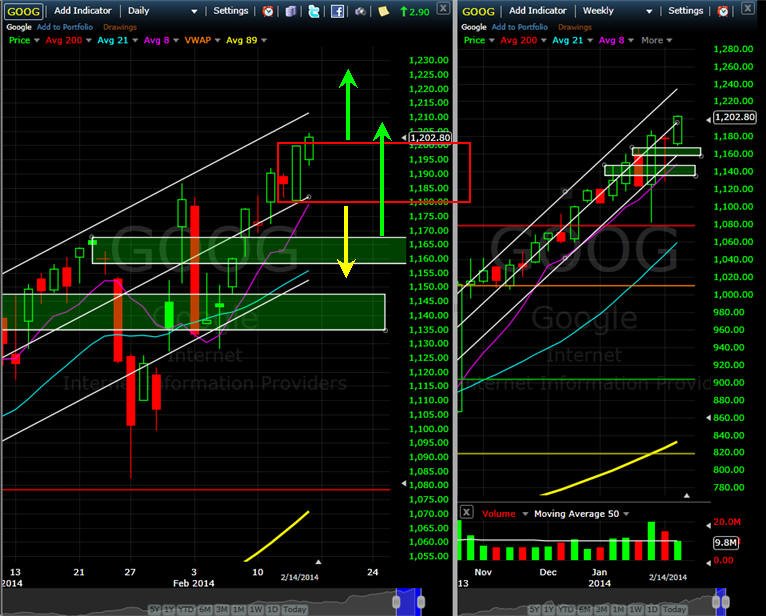Click Drawings link in daily chart
Image resolution: width=766 pixels, height=616 pixels.
click(x=120, y=27)
